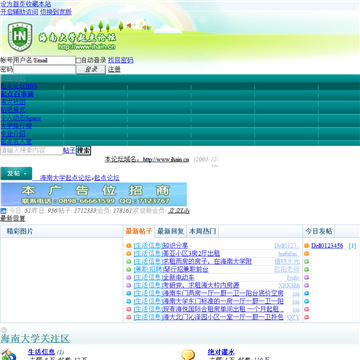Click the 找回密码 link
The height and width of the screenshot is (360, 360).
(121, 60)
